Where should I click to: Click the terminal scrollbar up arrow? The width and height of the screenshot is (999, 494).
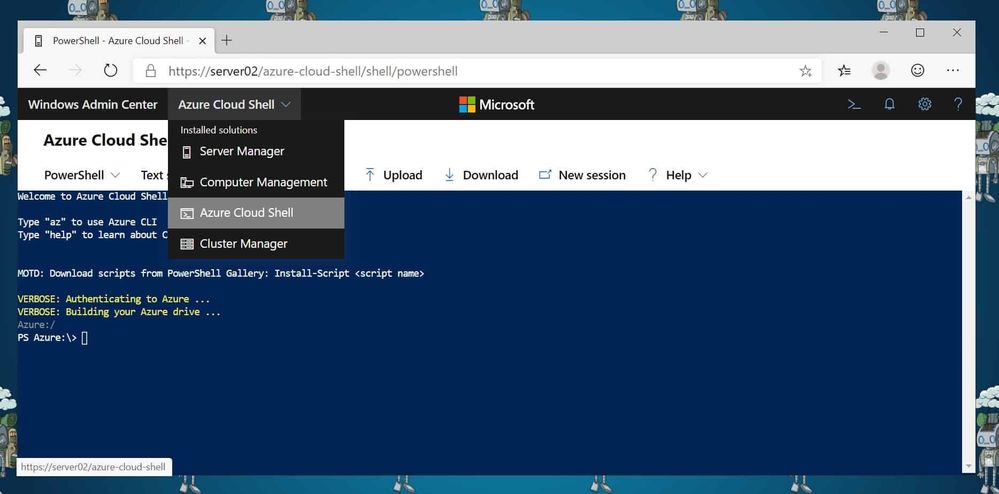pyautogui.click(x=968, y=198)
